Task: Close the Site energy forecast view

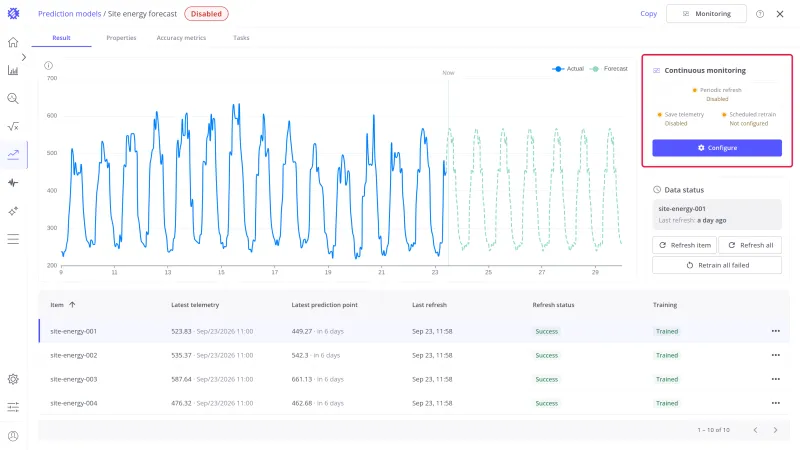Action: click(x=780, y=14)
